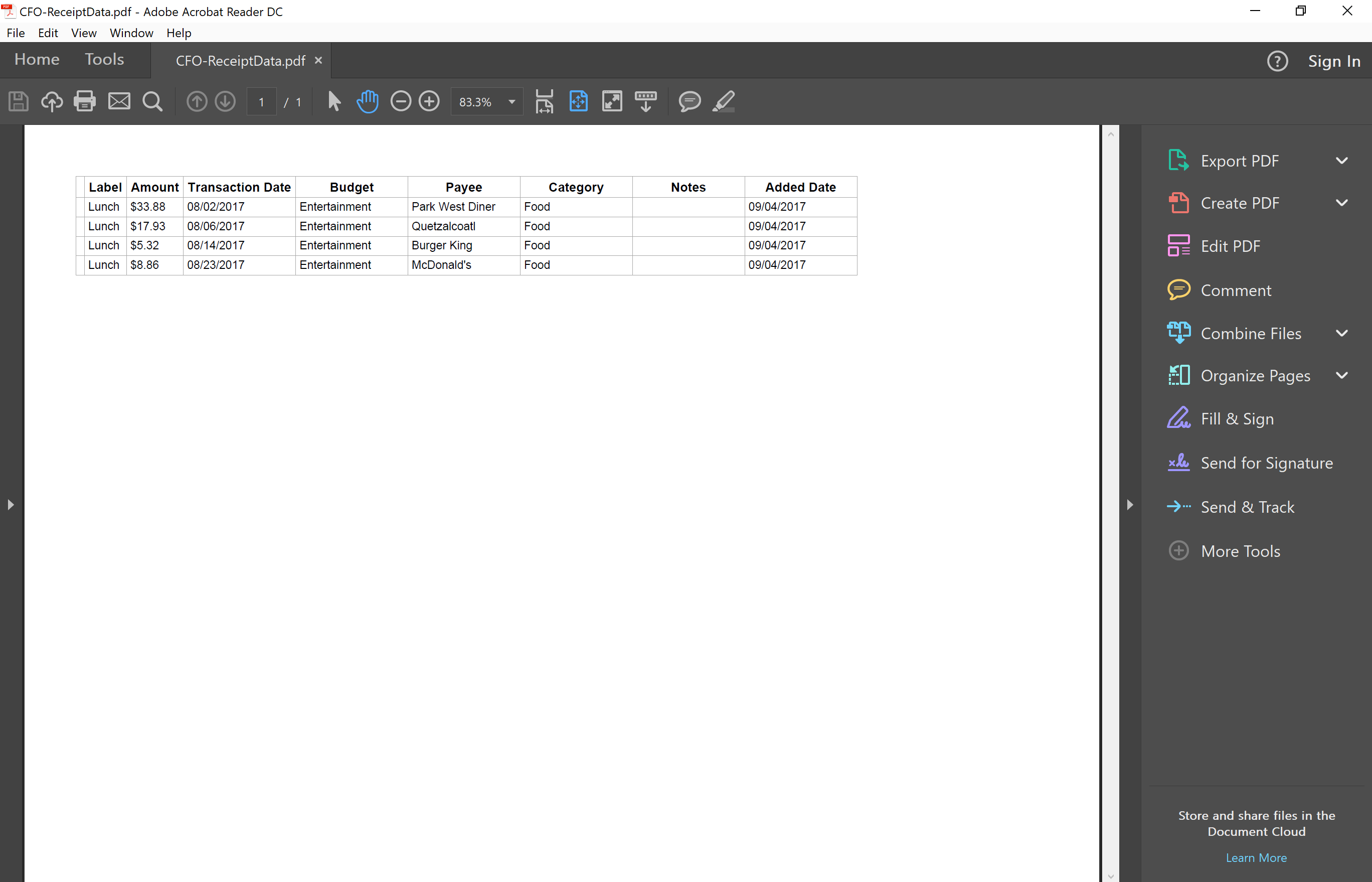
Task: Restore down the Acrobat window
Action: tap(1300, 11)
